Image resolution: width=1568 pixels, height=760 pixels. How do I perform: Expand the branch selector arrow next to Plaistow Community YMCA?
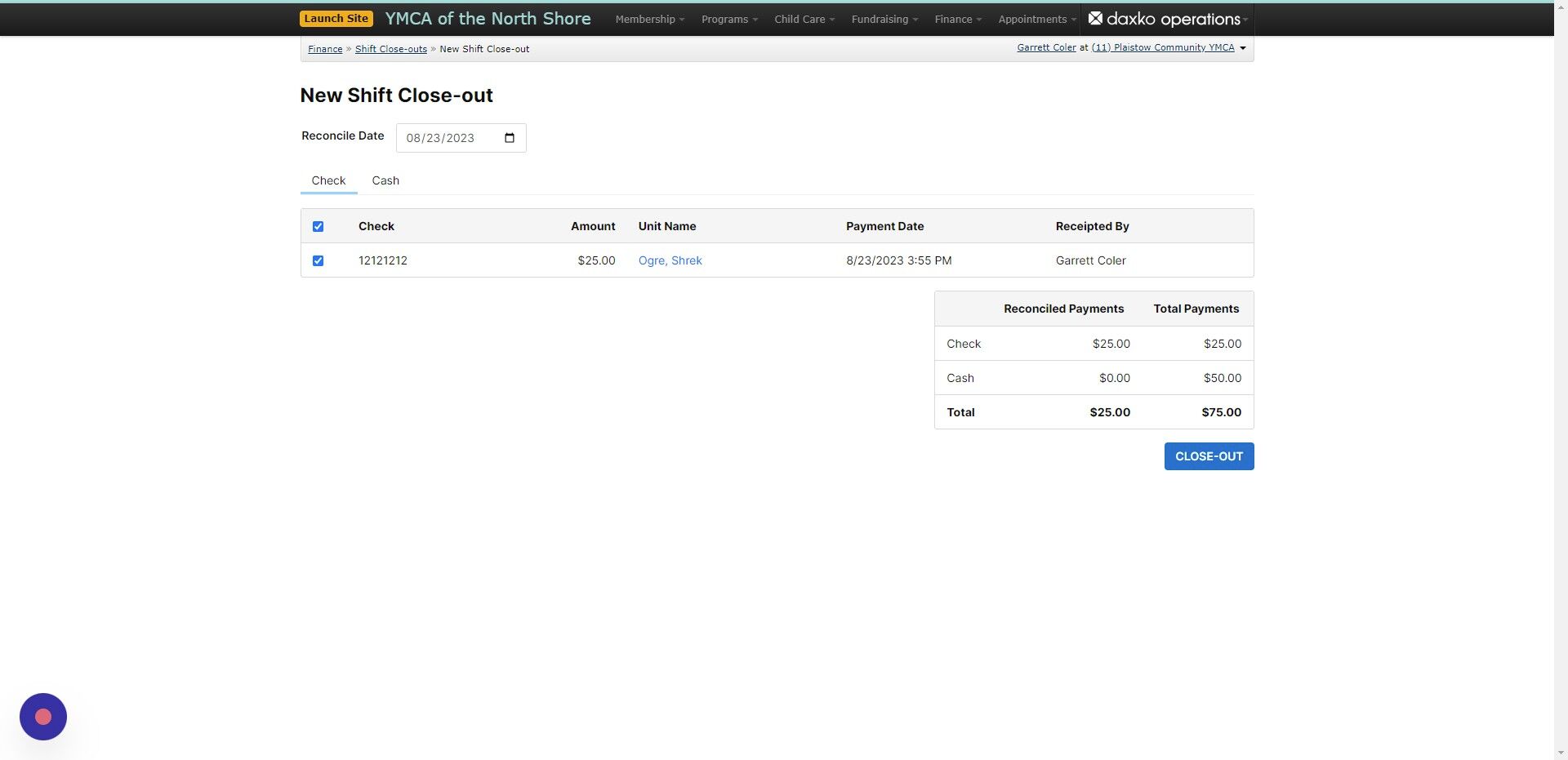(x=1243, y=48)
